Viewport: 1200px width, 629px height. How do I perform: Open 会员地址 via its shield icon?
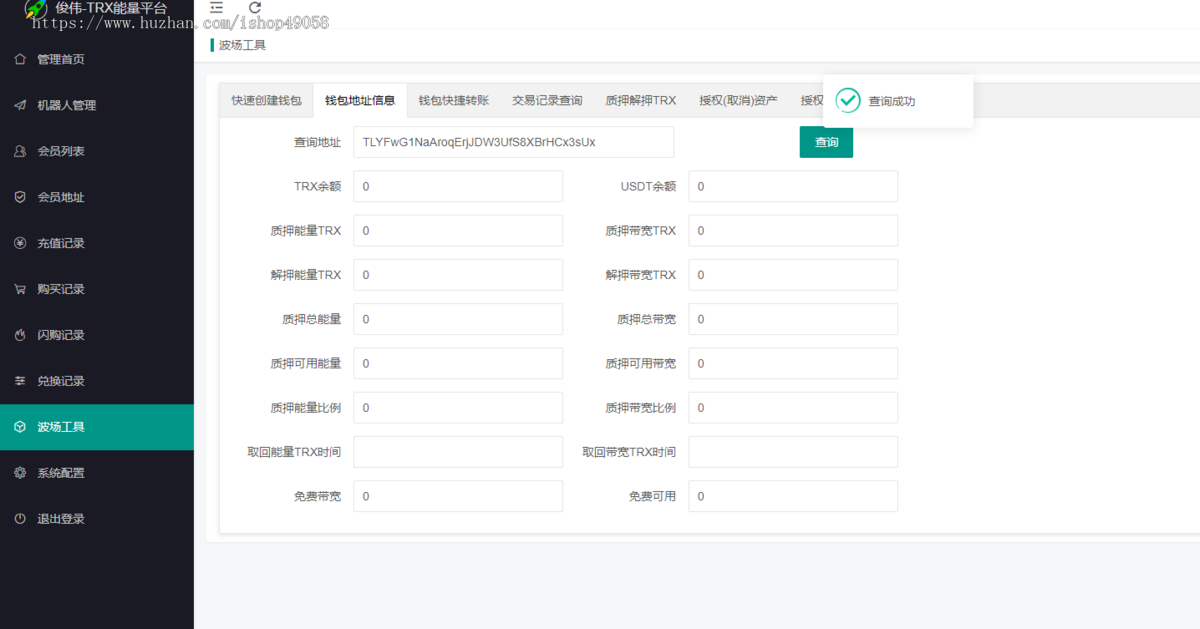20,197
